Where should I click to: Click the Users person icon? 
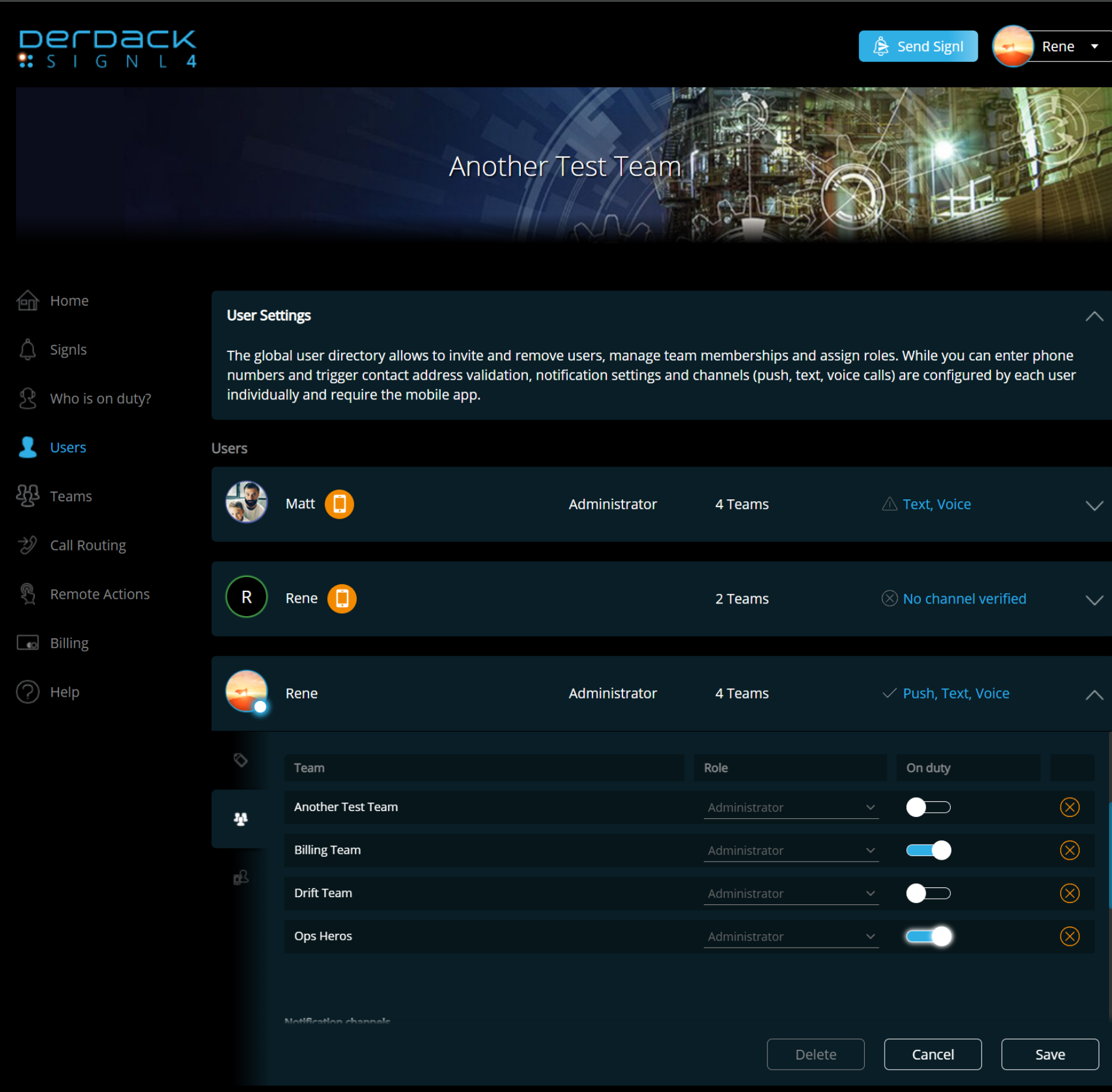(28, 447)
